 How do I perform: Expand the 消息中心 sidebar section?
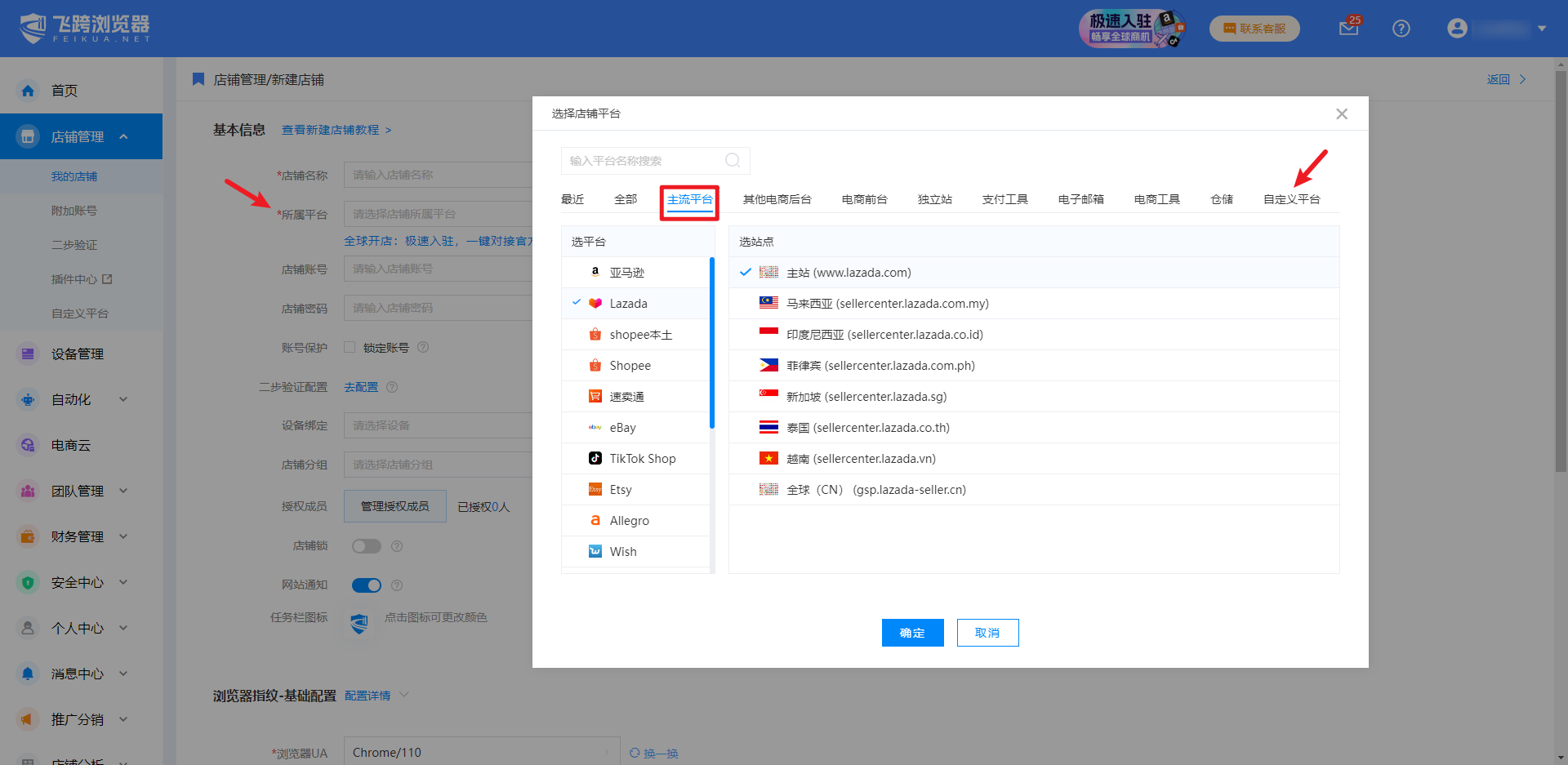click(x=124, y=674)
